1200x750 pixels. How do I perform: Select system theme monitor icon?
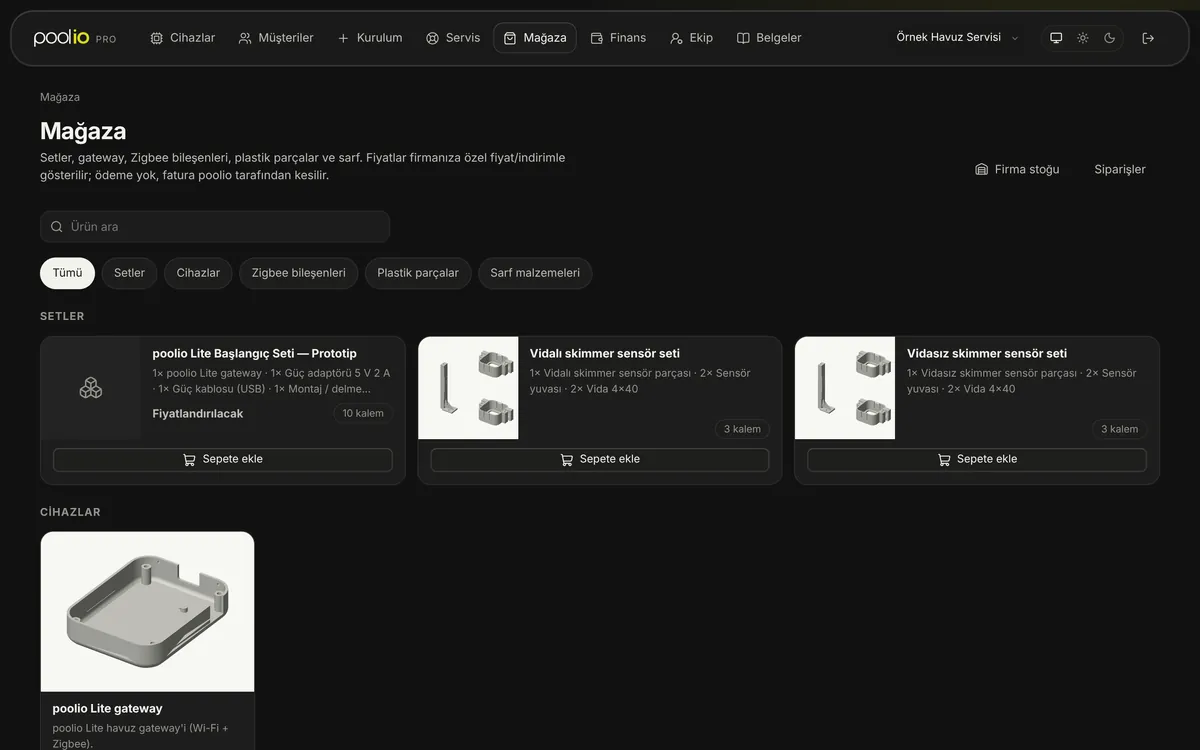[x=1056, y=38]
